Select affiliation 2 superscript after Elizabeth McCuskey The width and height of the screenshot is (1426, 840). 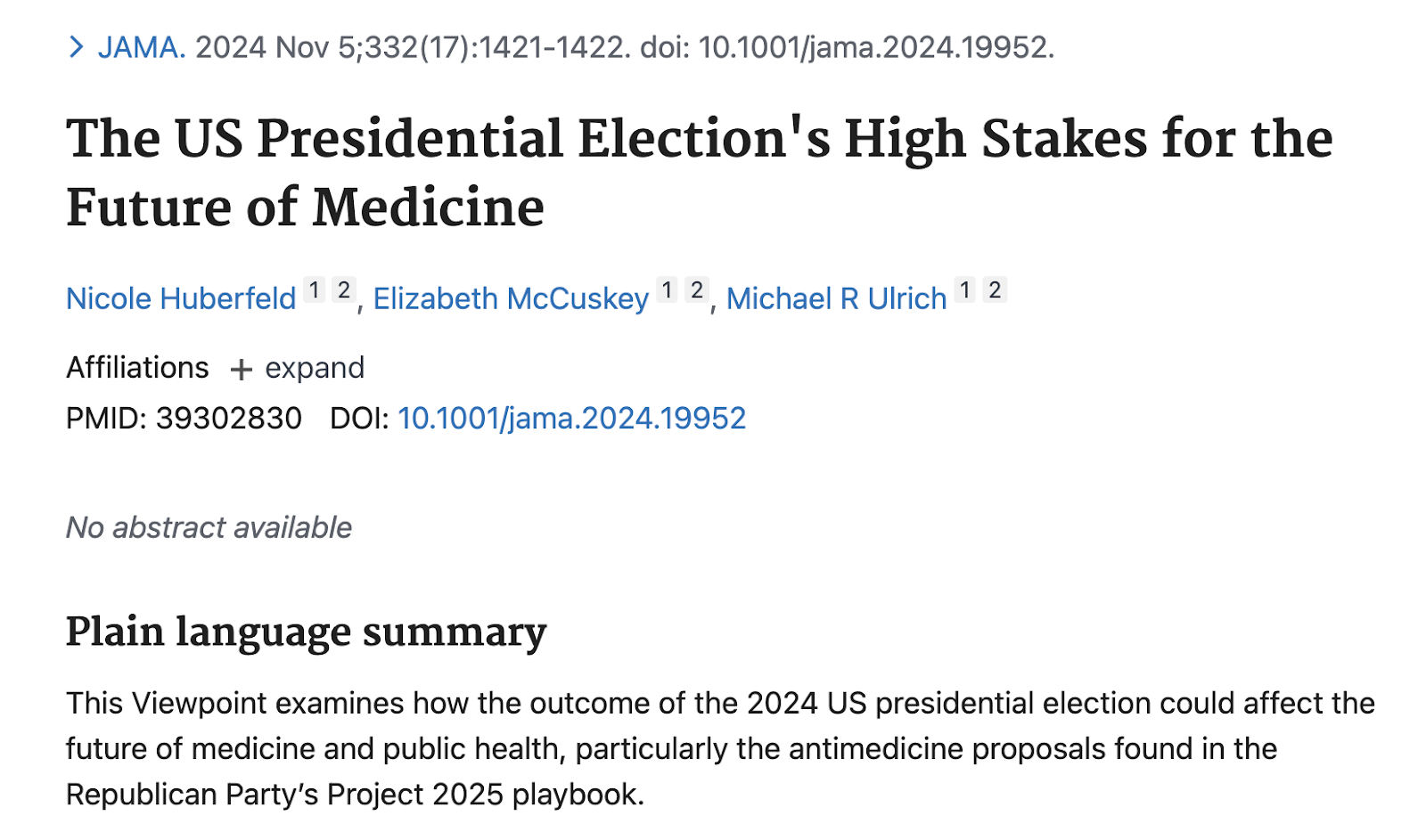697,290
